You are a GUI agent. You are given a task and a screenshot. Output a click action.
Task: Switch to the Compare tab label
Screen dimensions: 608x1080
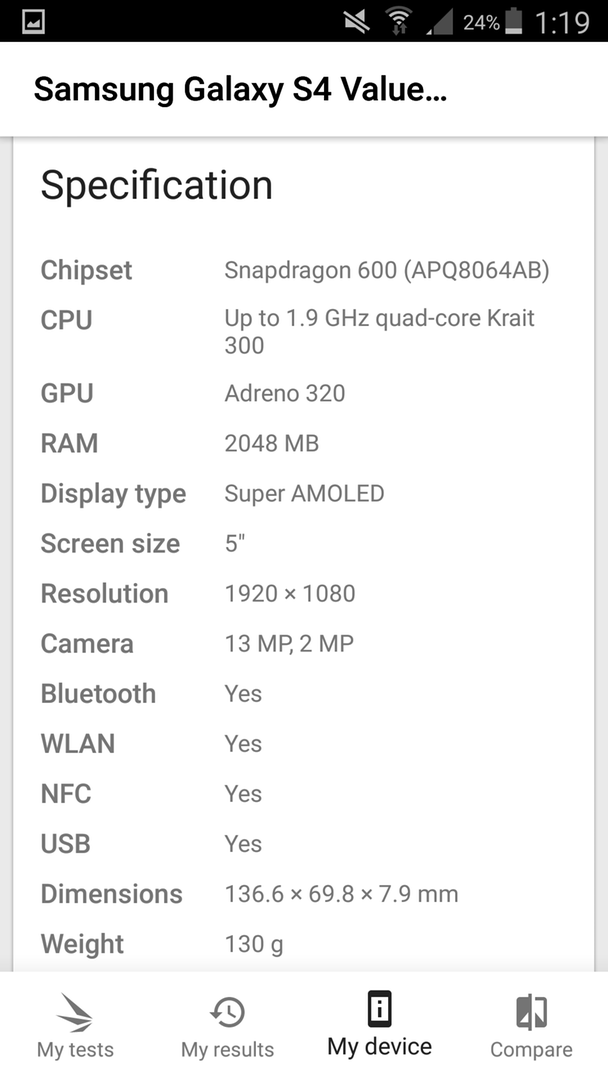click(x=531, y=1050)
